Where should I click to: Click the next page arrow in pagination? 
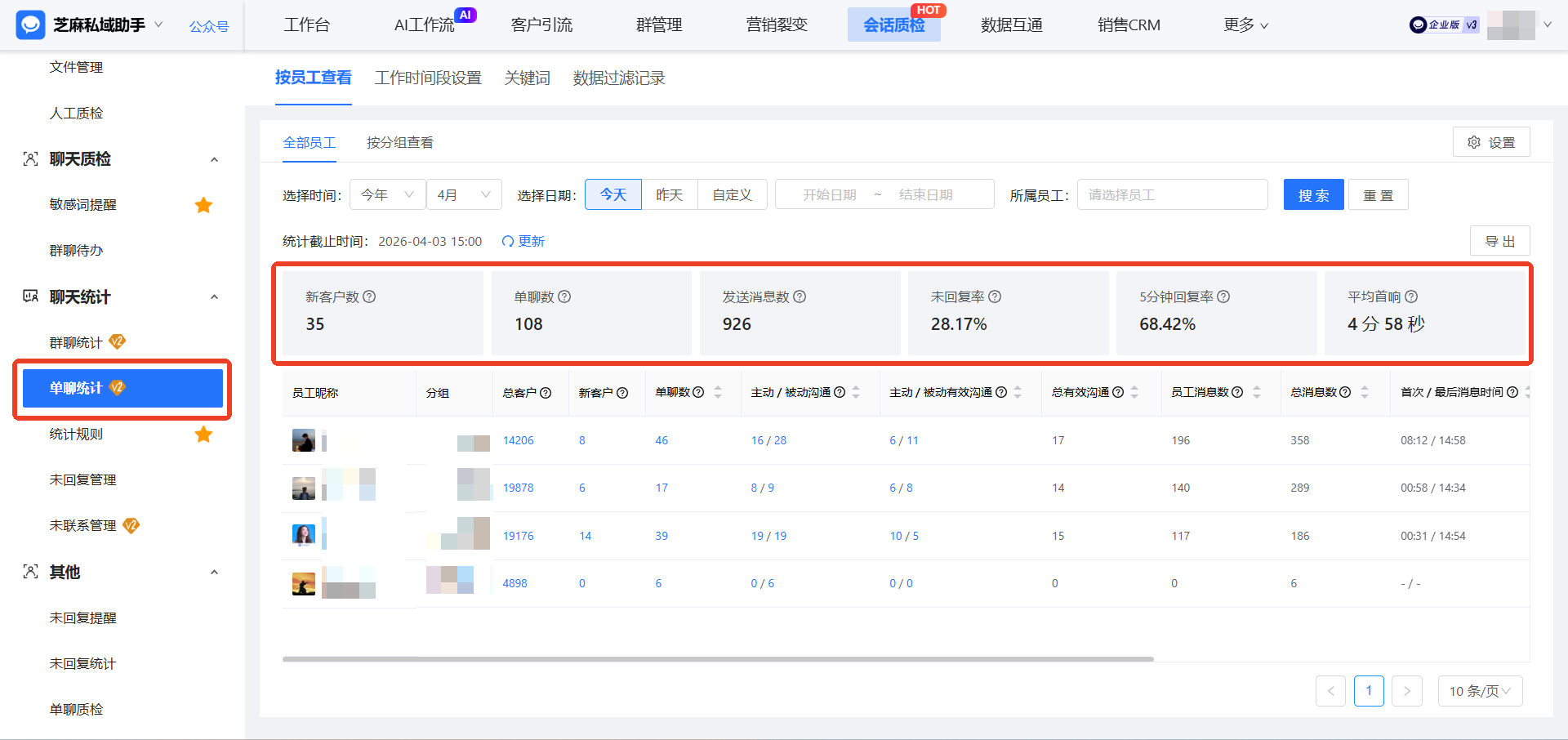coord(1407,690)
